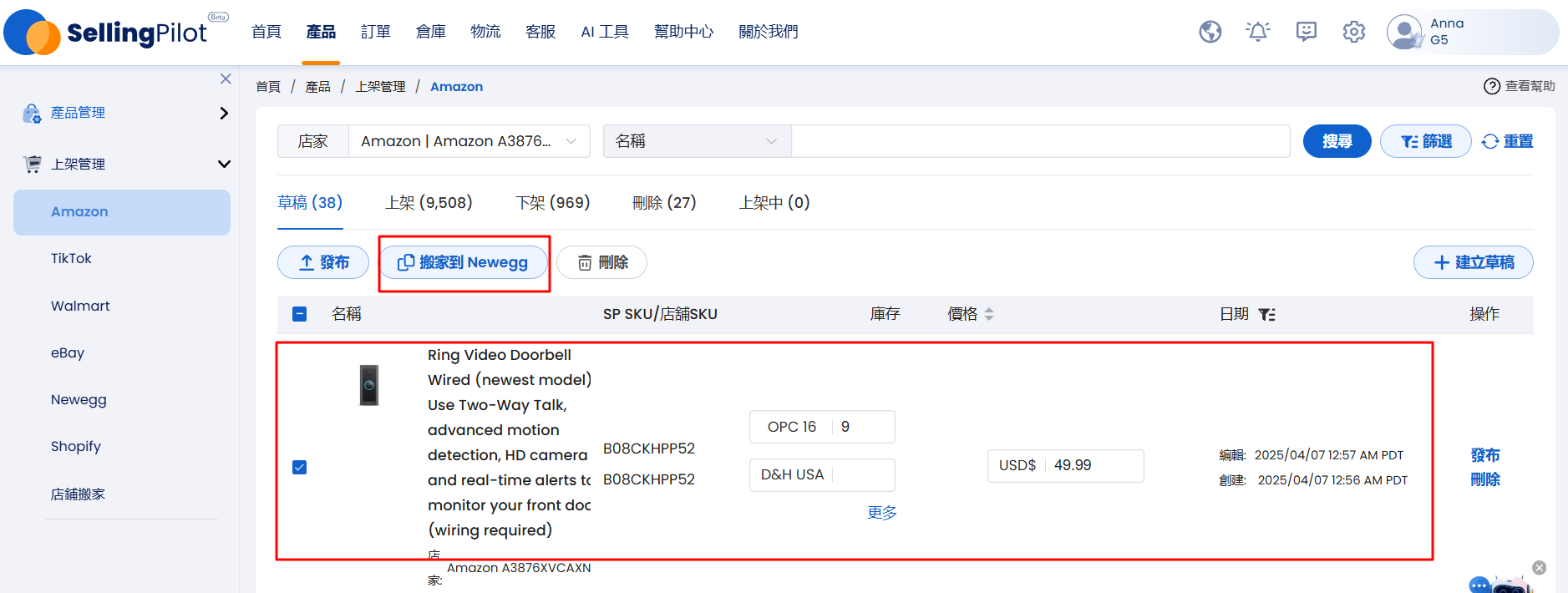Image resolution: width=1568 pixels, height=593 pixels.
Task: Select Amazon in the sidebar
Action: pos(122,212)
